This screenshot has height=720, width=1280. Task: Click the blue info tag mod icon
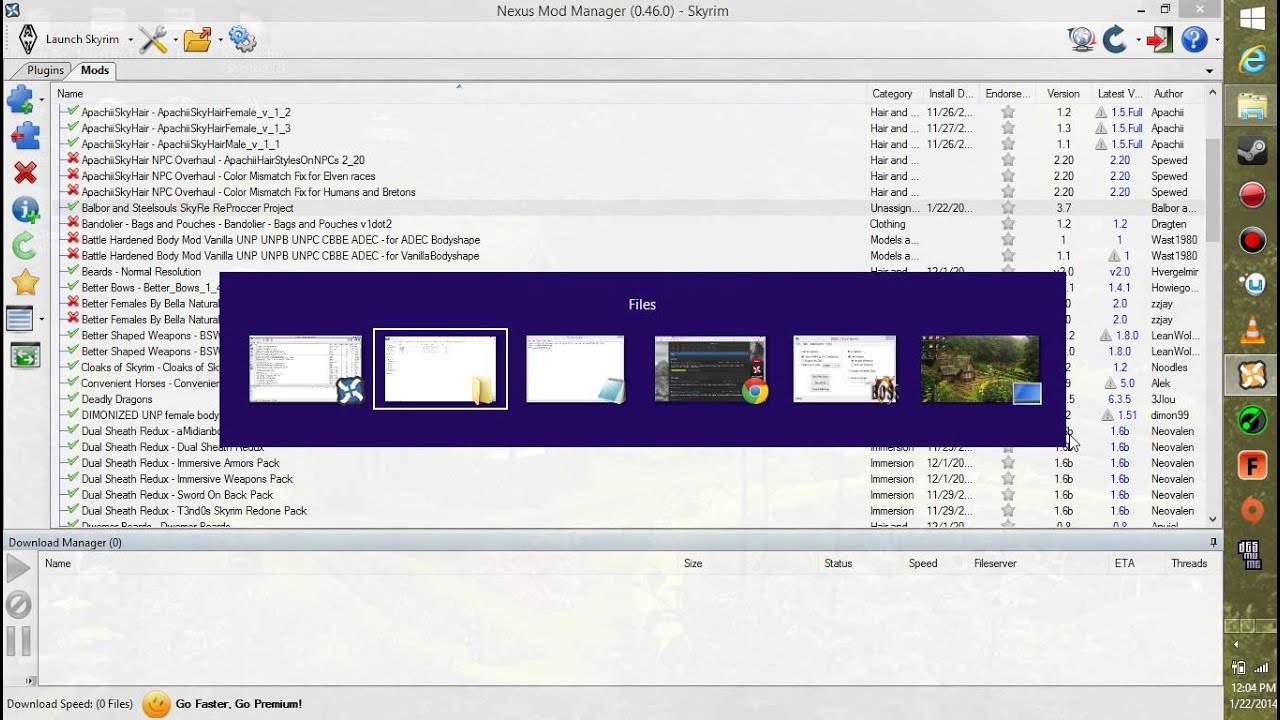[25, 210]
